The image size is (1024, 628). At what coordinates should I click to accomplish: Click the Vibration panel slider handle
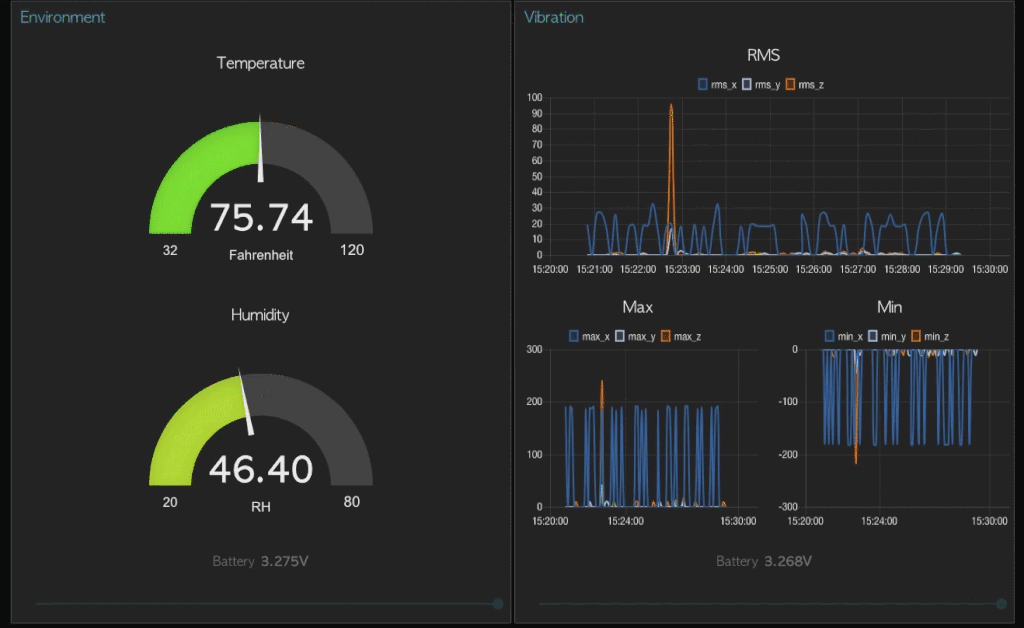point(1001,603)
